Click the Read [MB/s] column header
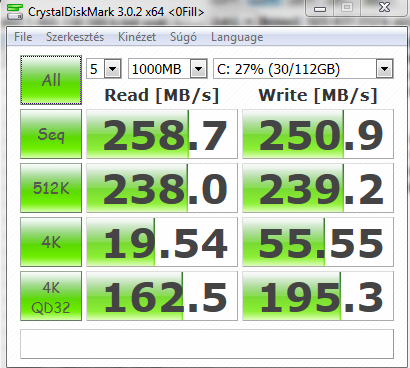This screenshot has height=368, width=410. click(162, 95)
